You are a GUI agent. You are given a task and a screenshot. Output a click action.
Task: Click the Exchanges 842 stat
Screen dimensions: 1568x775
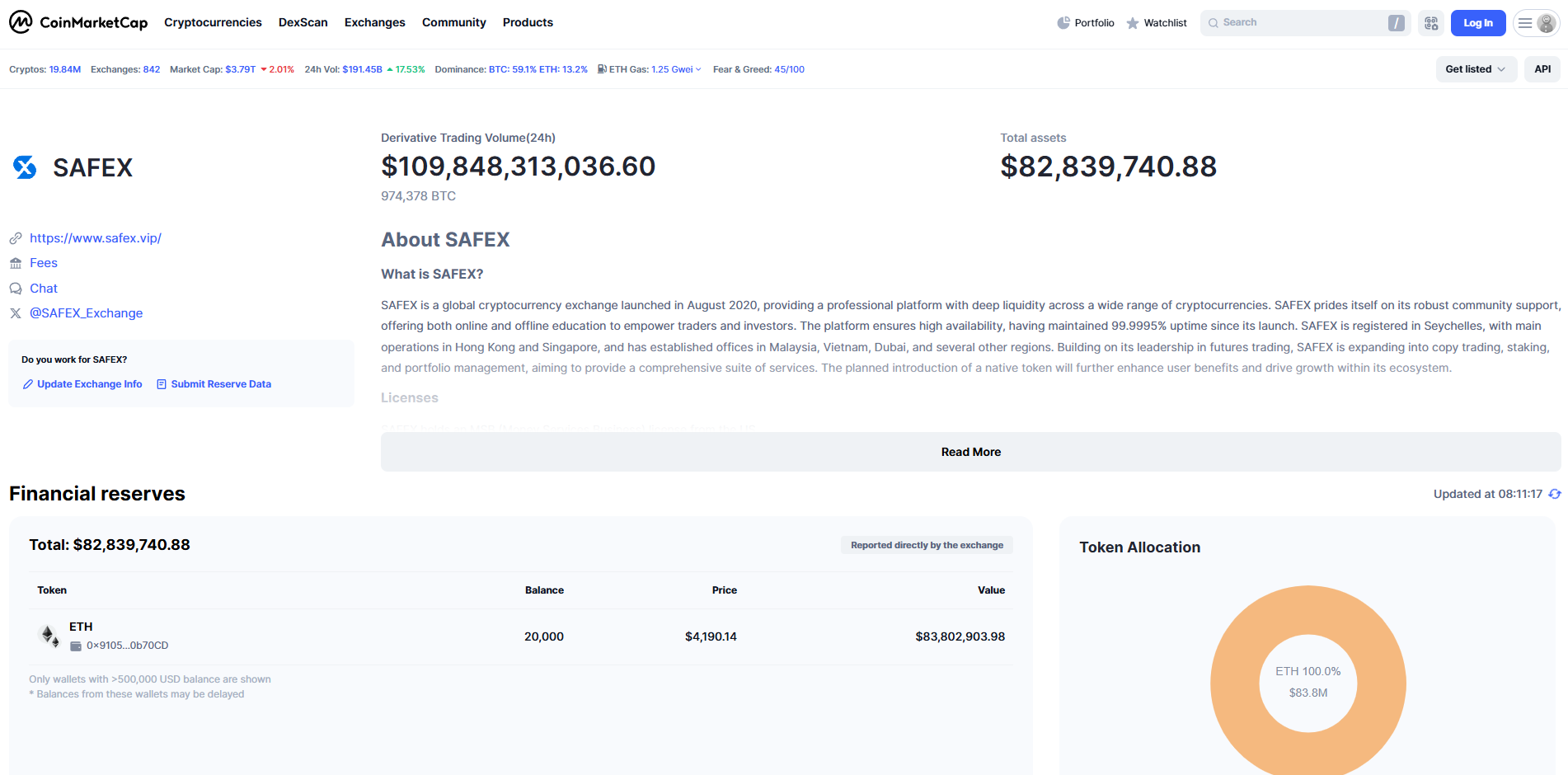click(x=125, y=69)
